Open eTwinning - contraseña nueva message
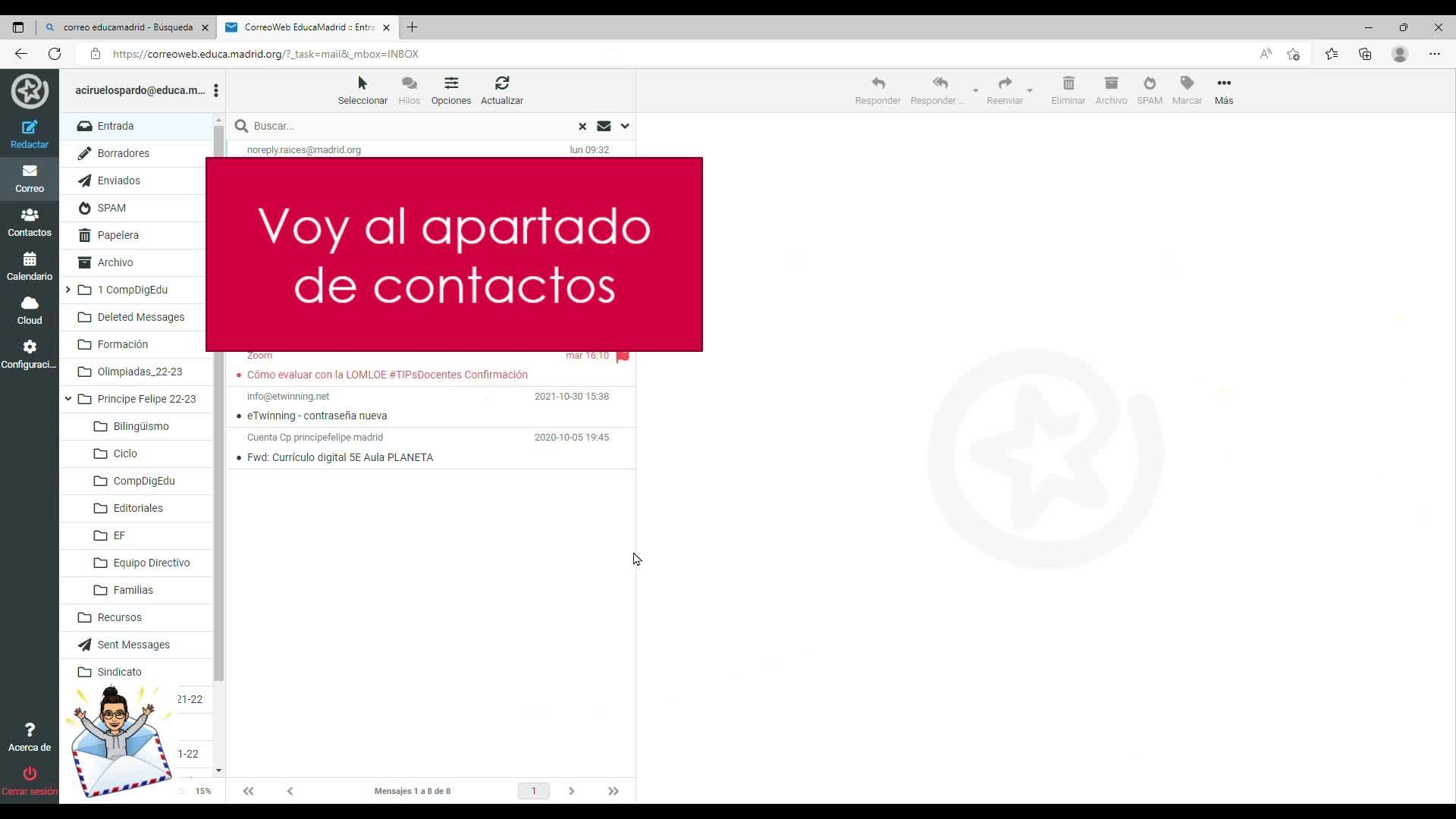The height and width of the screenshot is (819, 1456). [x=317, y=416]
